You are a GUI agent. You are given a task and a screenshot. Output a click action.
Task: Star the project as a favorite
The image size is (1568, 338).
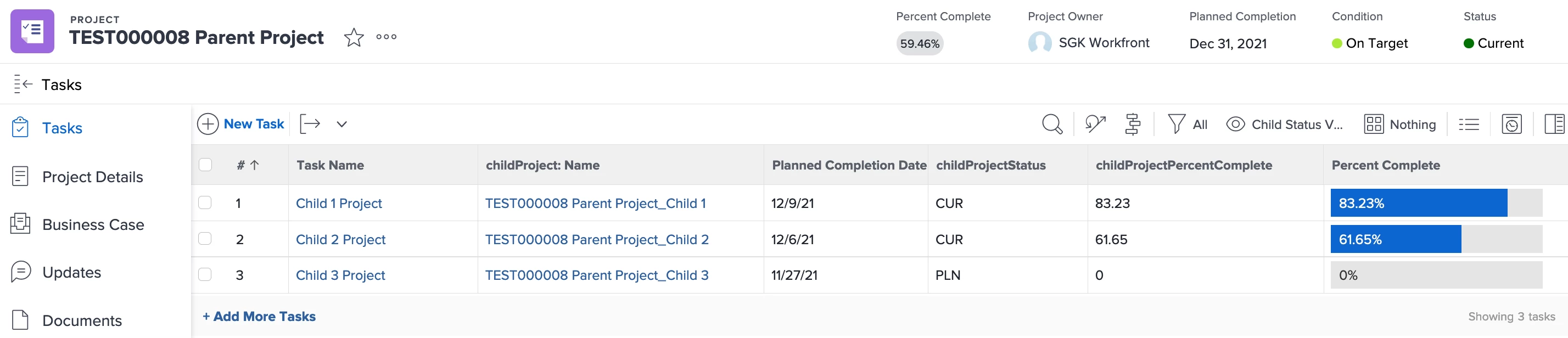point(354,38)
